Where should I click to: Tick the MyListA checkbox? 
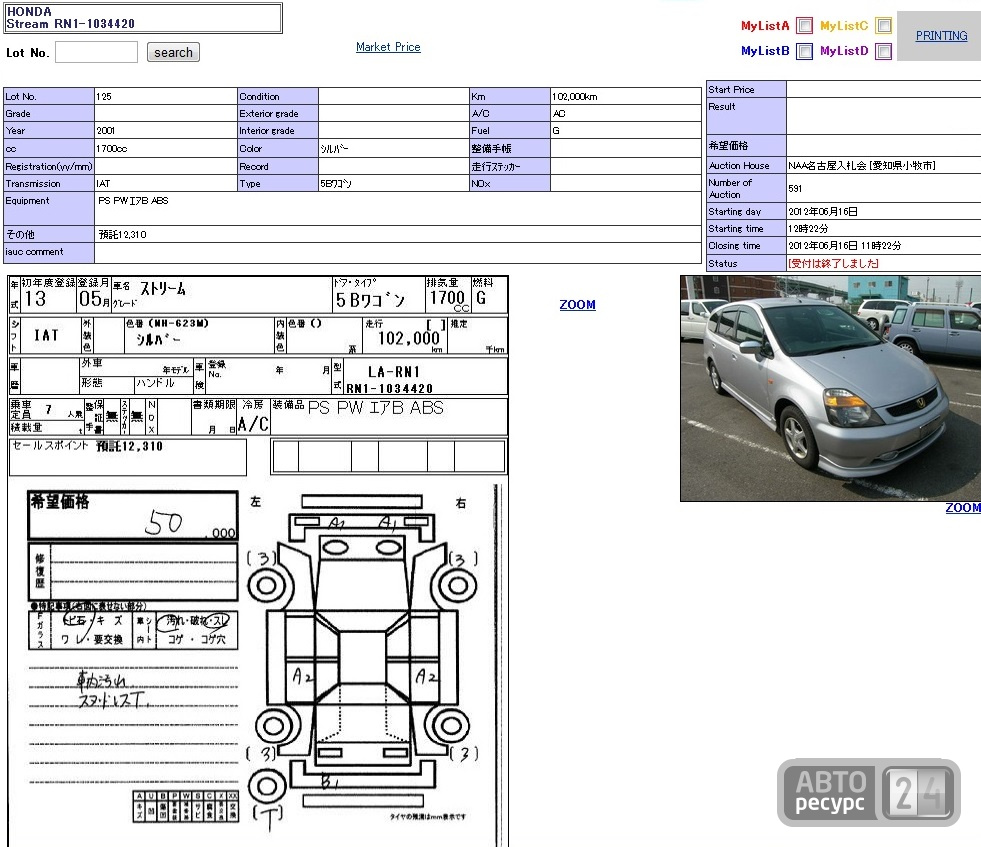coord(805,26)
